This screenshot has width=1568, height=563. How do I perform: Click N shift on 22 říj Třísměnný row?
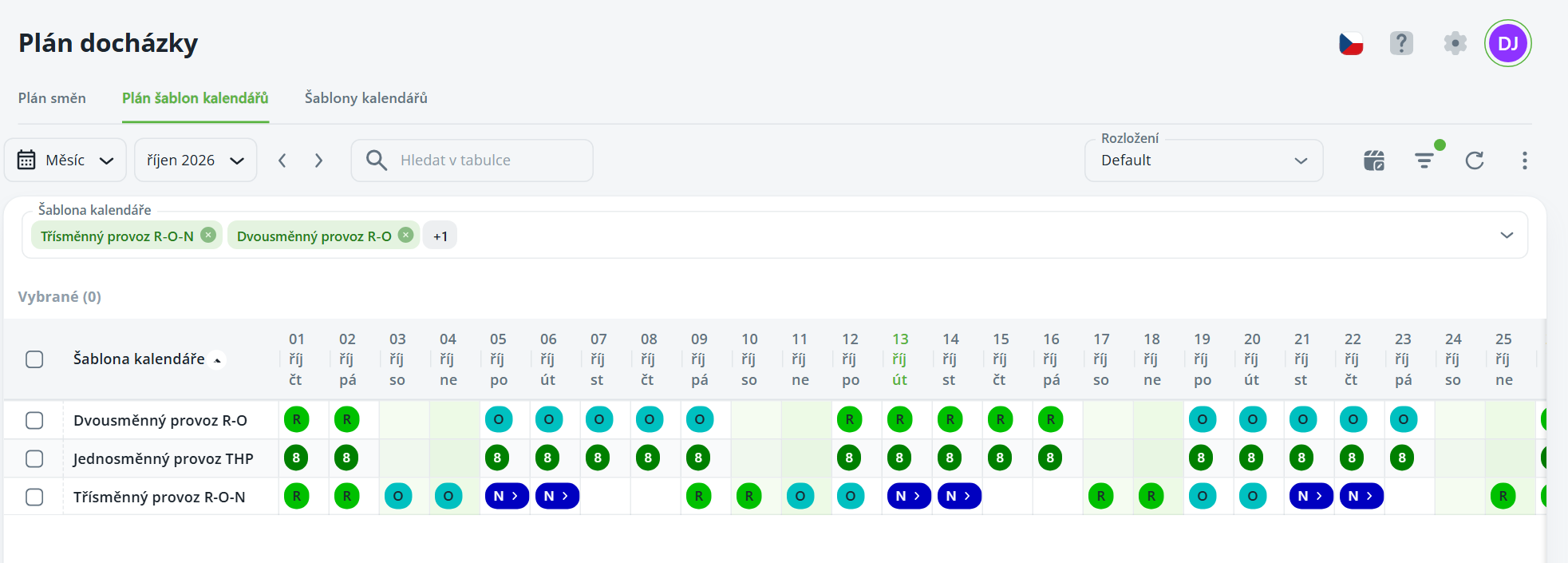point(1361,496)
